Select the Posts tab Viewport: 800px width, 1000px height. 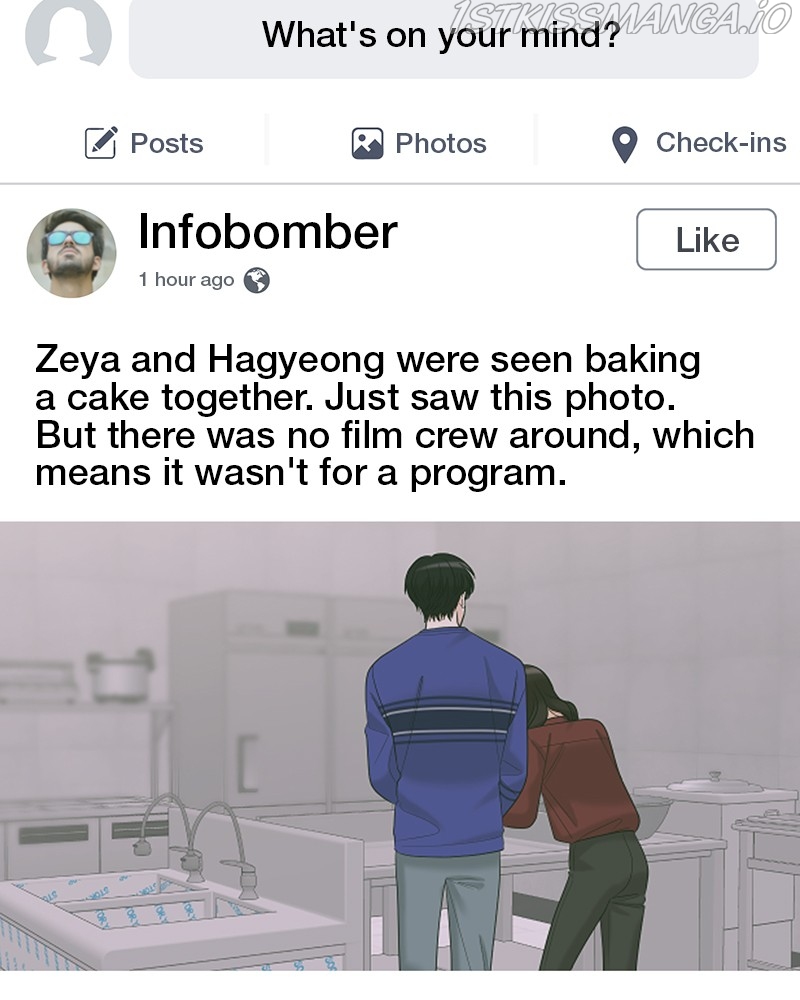(144, 143)
